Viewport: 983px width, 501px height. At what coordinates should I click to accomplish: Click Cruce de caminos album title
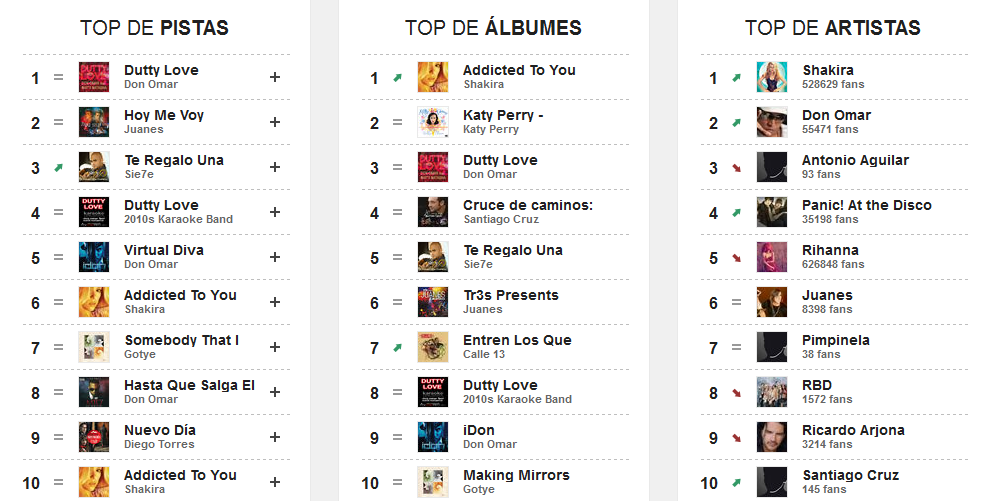528,205
